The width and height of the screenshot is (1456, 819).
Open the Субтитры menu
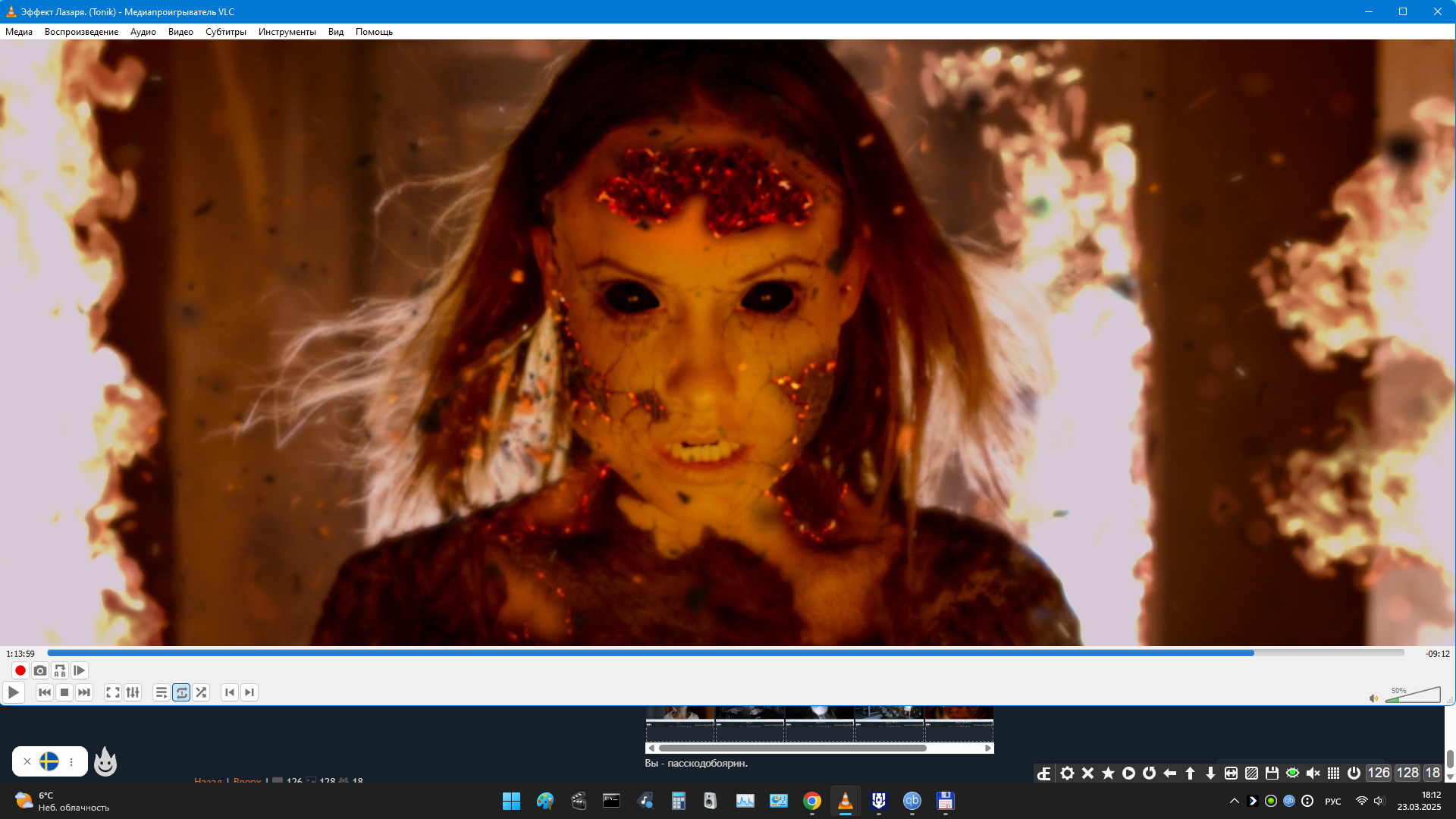coord(226,32)
